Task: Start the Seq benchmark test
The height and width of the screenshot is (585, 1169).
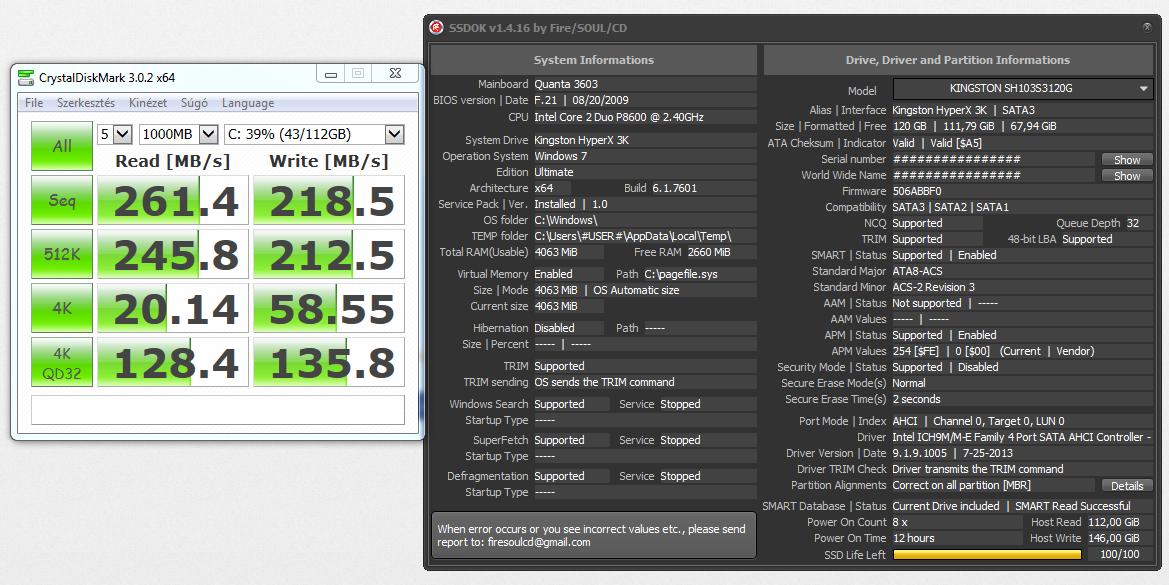Action: (62, 200)
